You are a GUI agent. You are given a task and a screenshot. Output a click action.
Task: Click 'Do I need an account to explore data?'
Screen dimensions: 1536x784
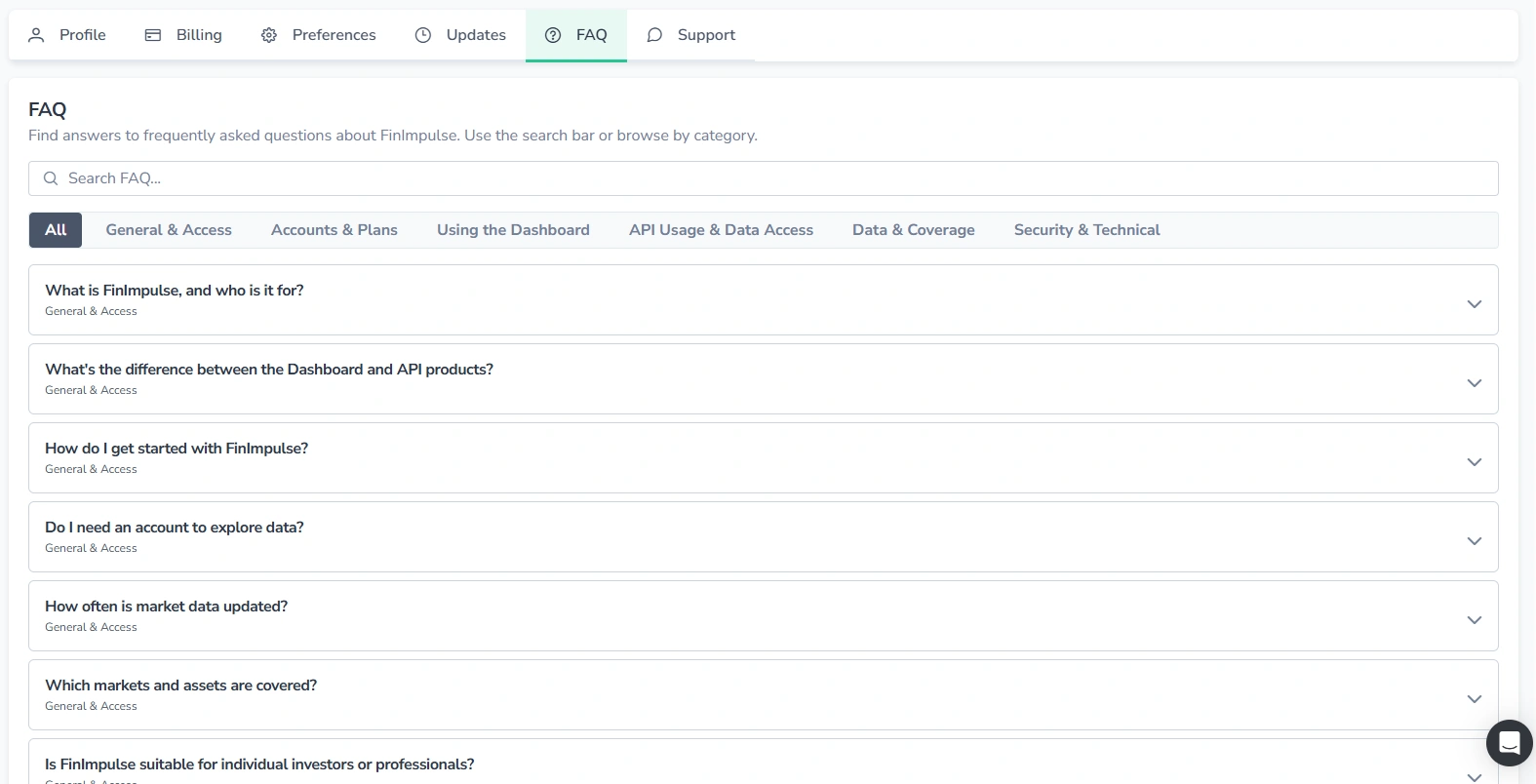[175, 528]
